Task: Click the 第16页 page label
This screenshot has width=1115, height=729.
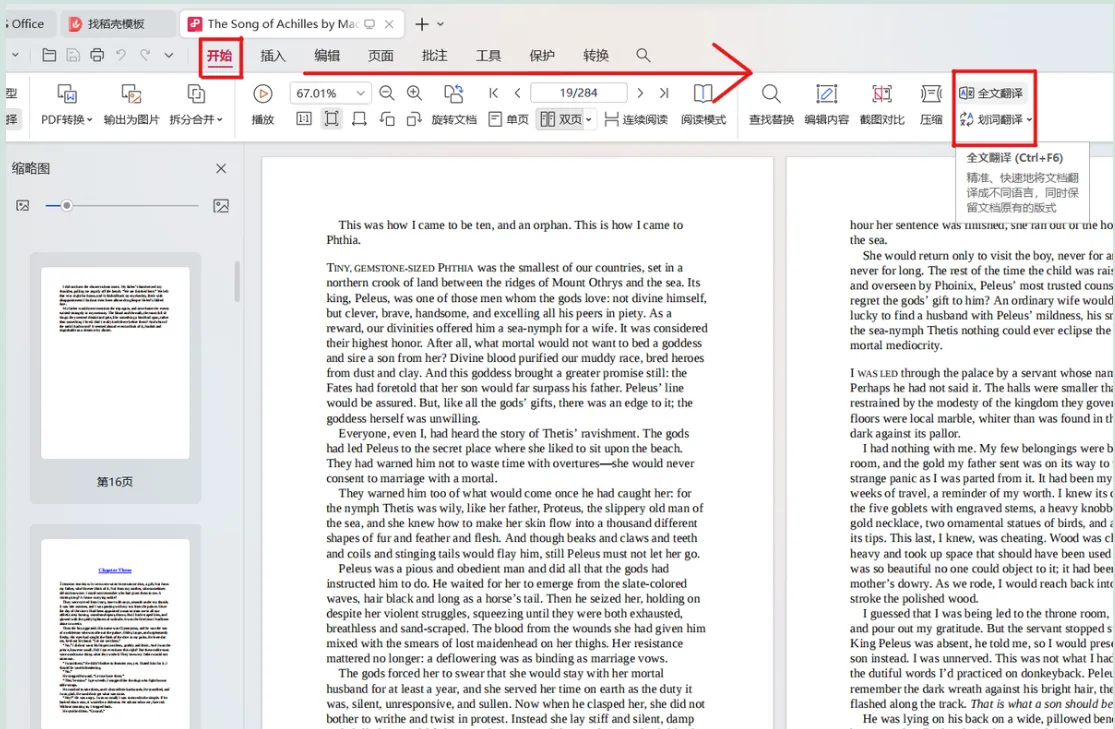Action: click(x=115, y=481)
